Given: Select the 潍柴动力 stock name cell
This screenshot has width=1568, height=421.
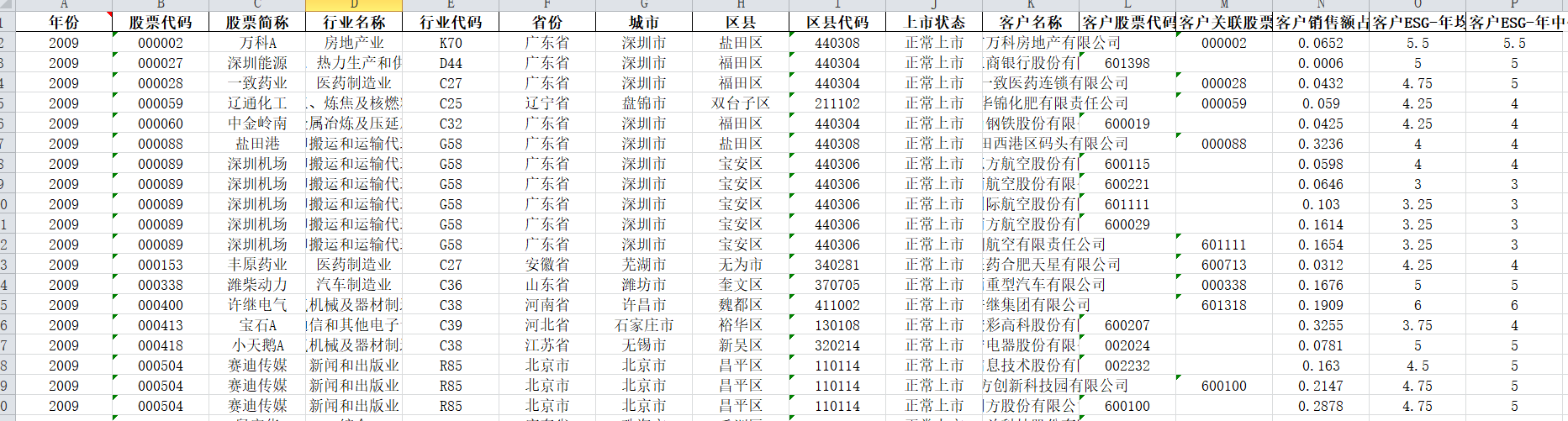Looking at the screenshot, I should 257,285.
